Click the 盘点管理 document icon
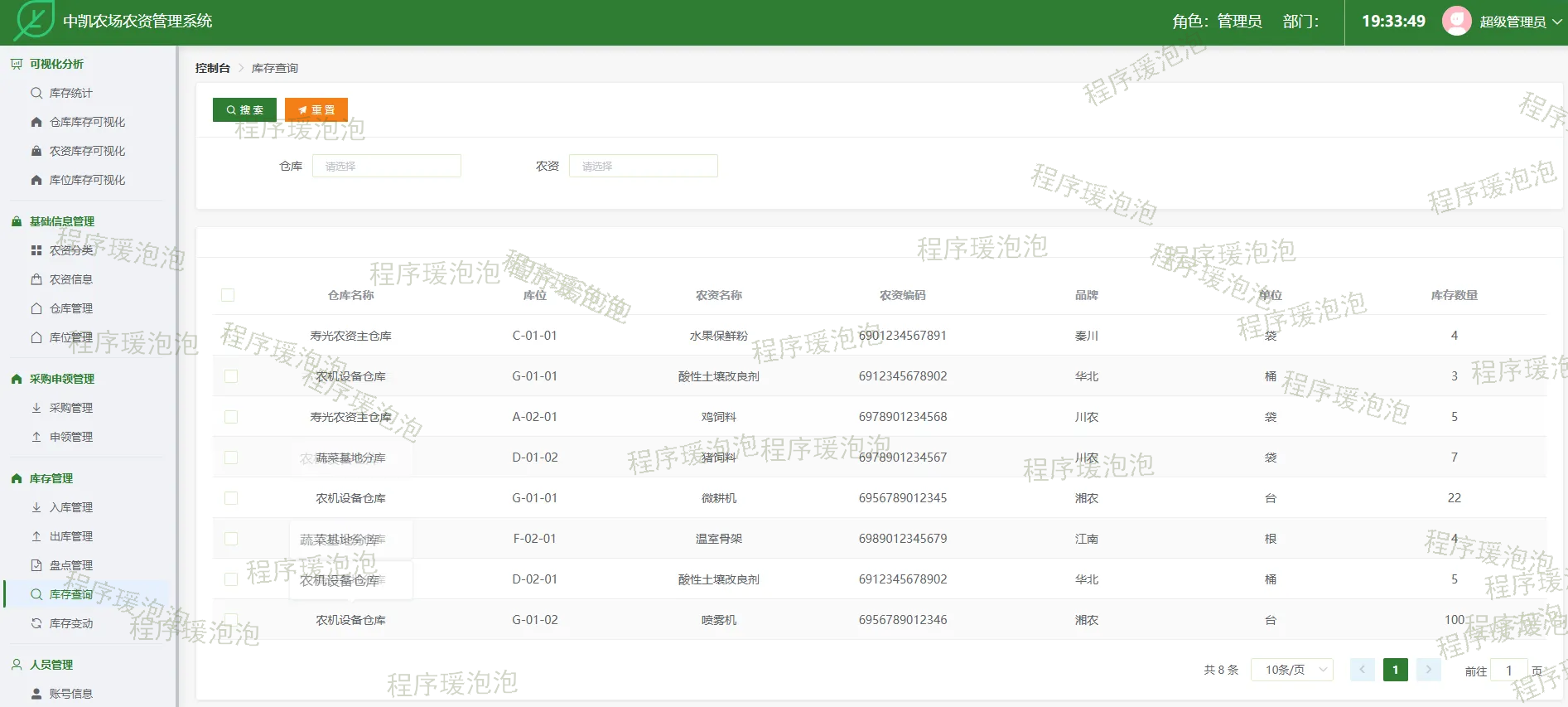This screenshot has width=1568, height=707. tap(36, 565)
